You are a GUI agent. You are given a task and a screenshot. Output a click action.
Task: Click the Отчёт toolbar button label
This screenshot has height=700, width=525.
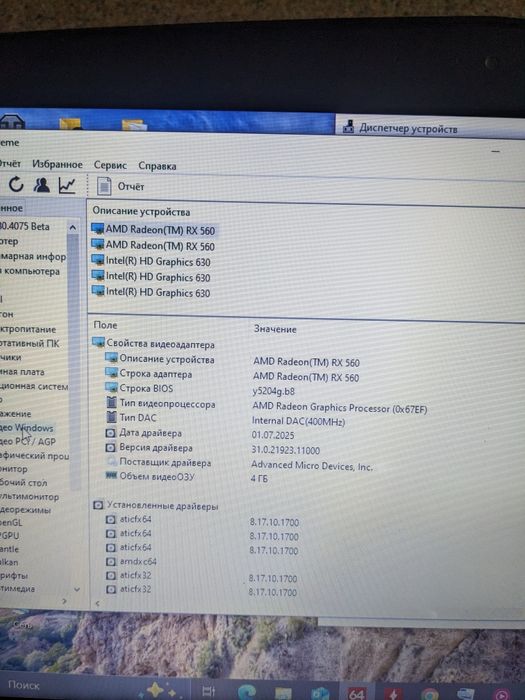tap(131, 187)
